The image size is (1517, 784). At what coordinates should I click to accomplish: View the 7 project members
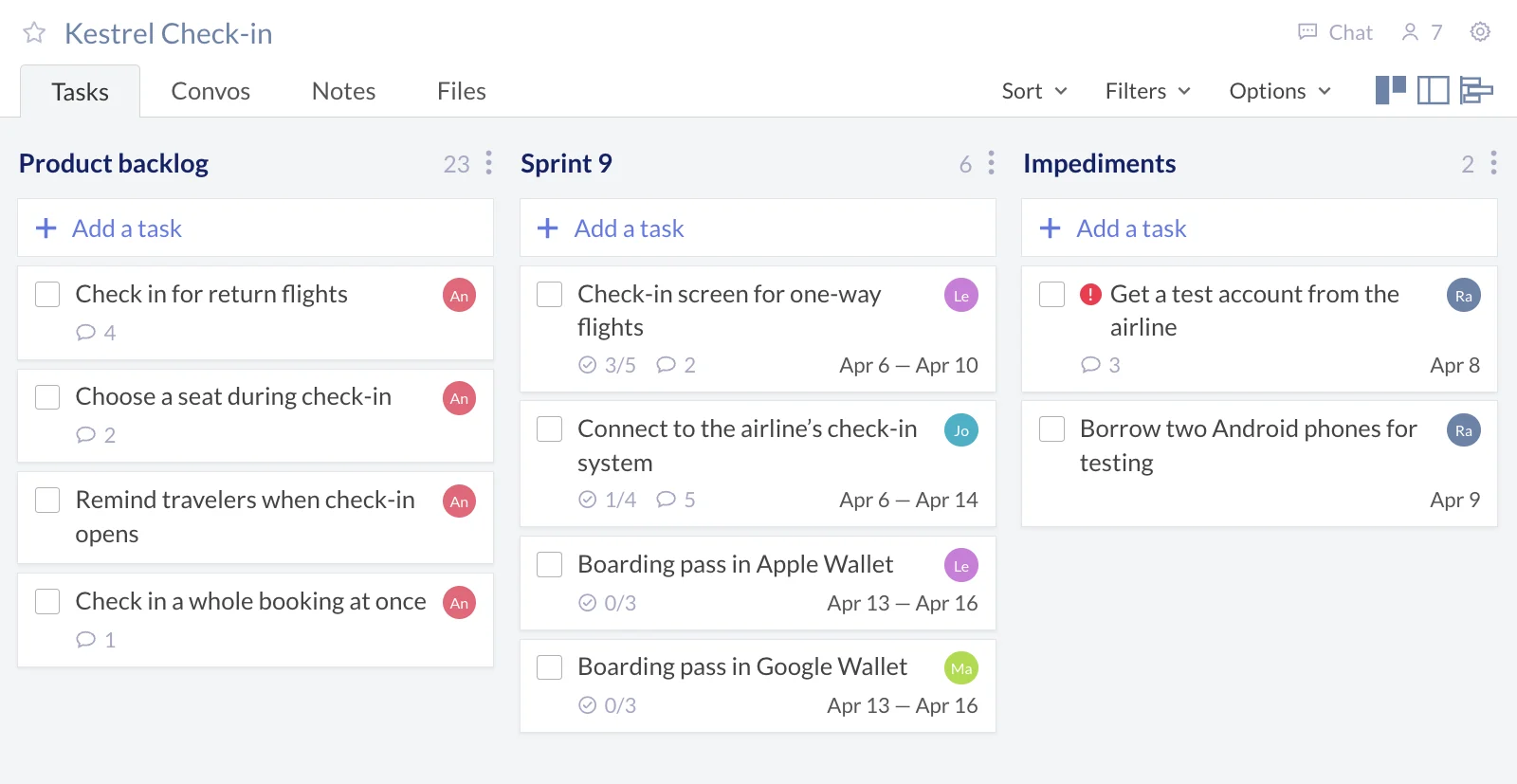coord(1421,32)
